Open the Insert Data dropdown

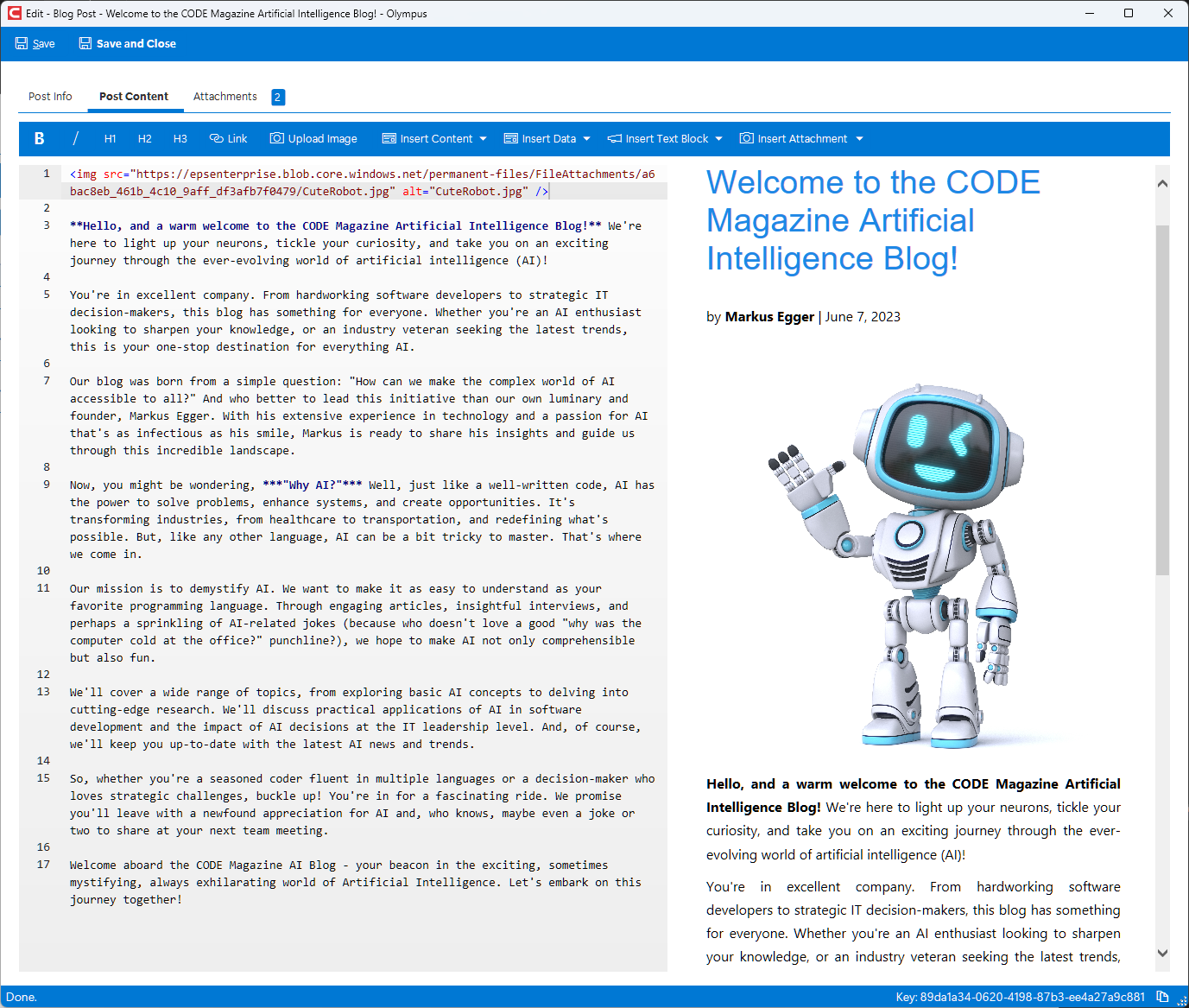547,139
